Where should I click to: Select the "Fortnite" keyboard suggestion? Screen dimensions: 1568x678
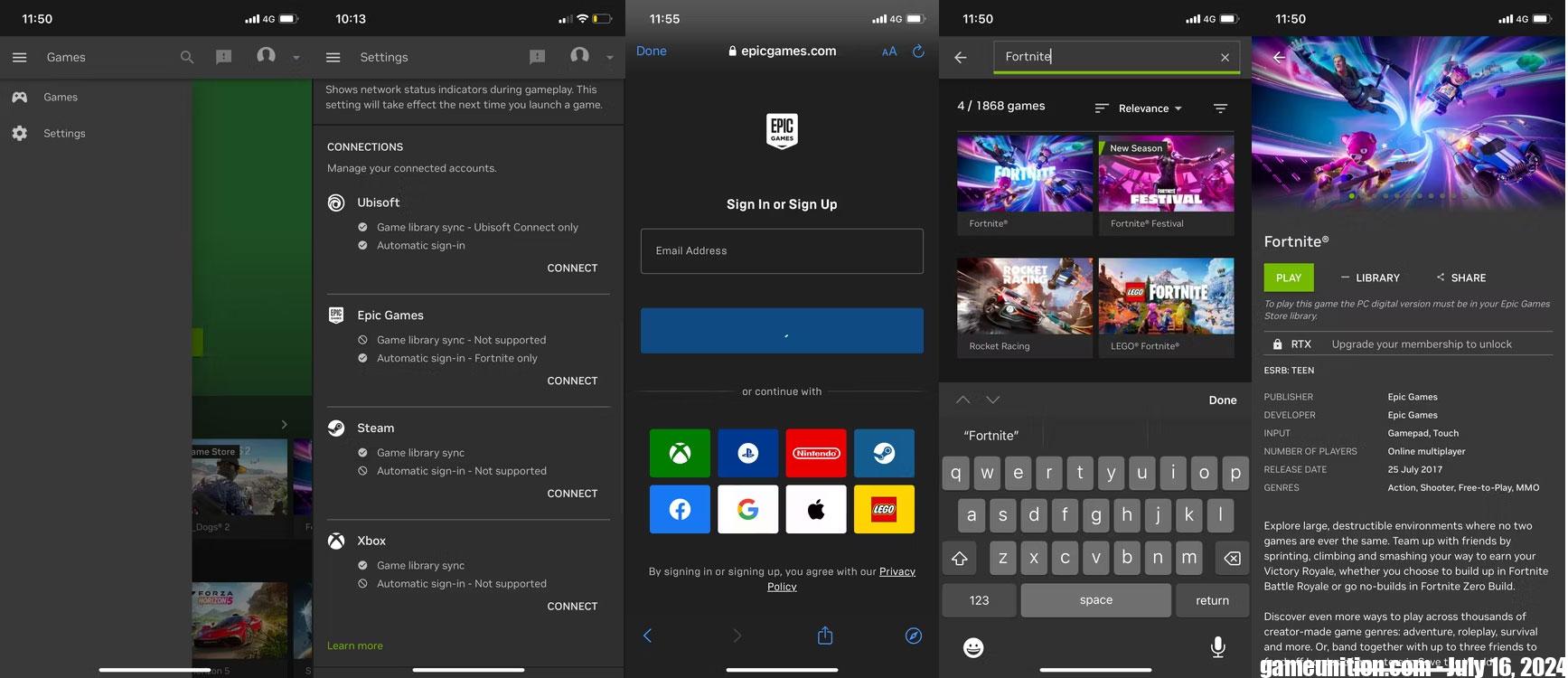(x=991, y=436)
